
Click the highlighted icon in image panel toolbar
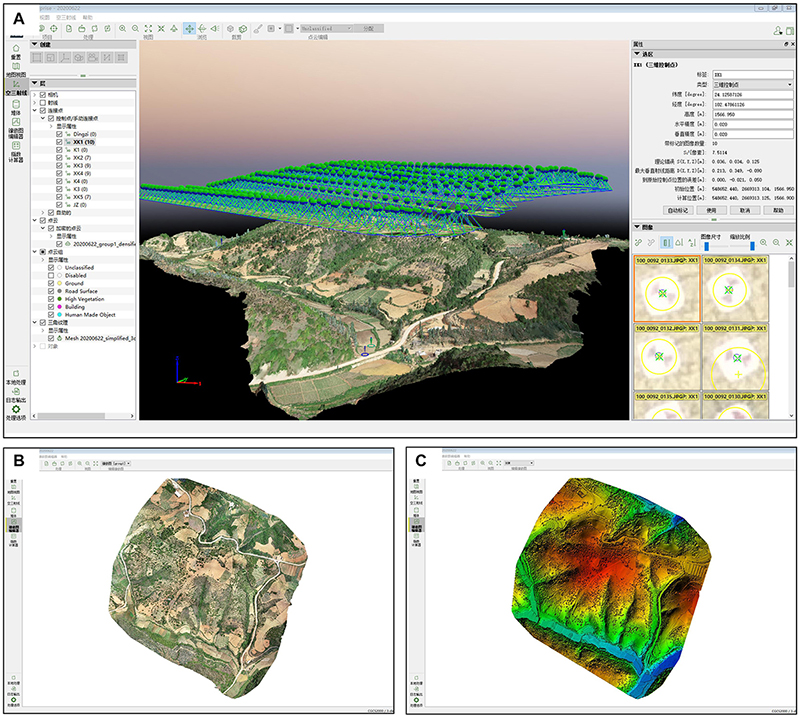coord(666,243)
